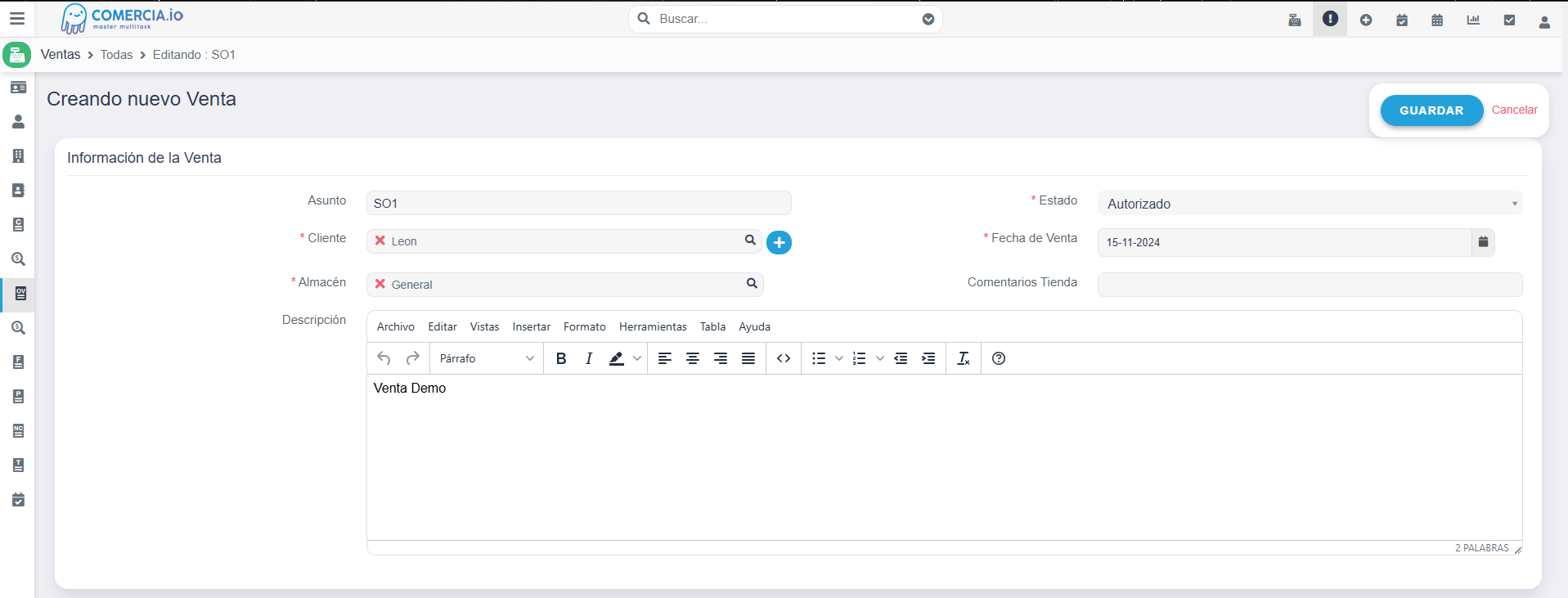1568x598 pixels.
Task: Open the 'P' document icon in sidebar
Action: (18, 397)
